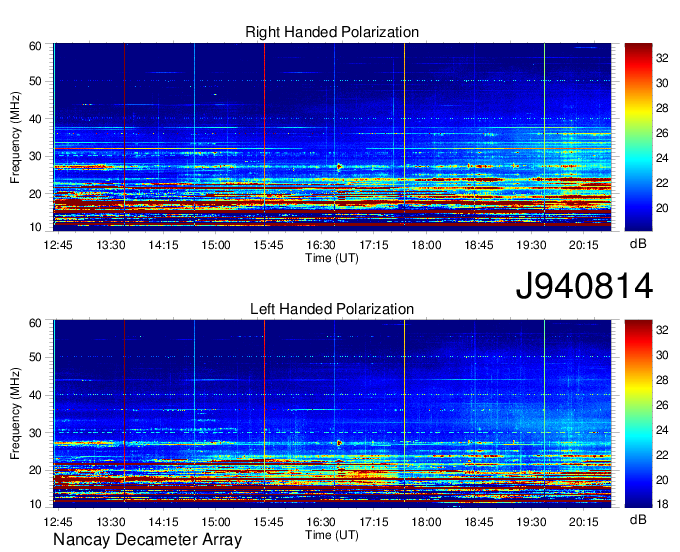Image resolution: width=680 pixels, height=552 pixels.
Task: Click the "60" frequency tick of Left Handed plot
Action: [35, 323]
